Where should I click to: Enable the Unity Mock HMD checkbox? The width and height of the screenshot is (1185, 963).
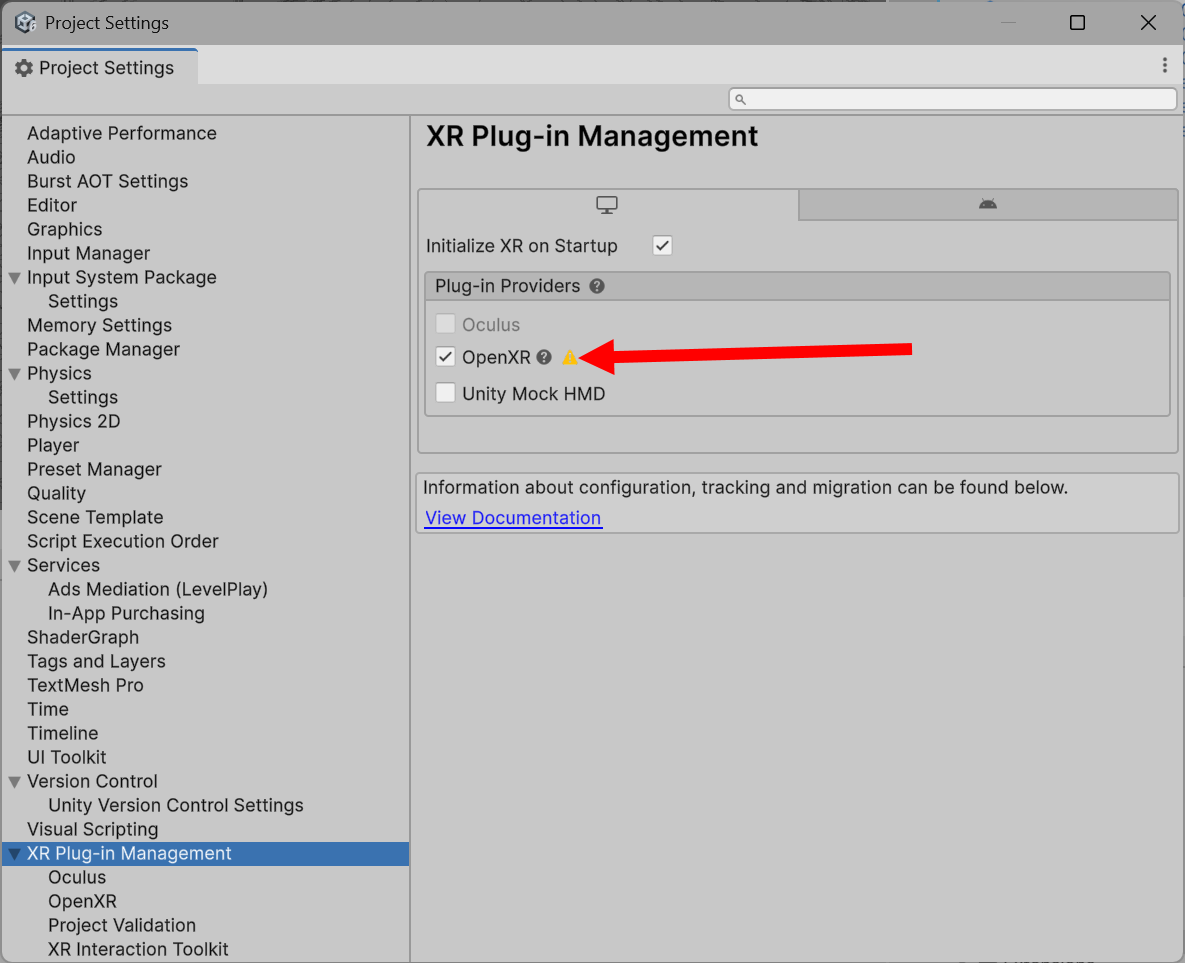click(x=446, y=393)
